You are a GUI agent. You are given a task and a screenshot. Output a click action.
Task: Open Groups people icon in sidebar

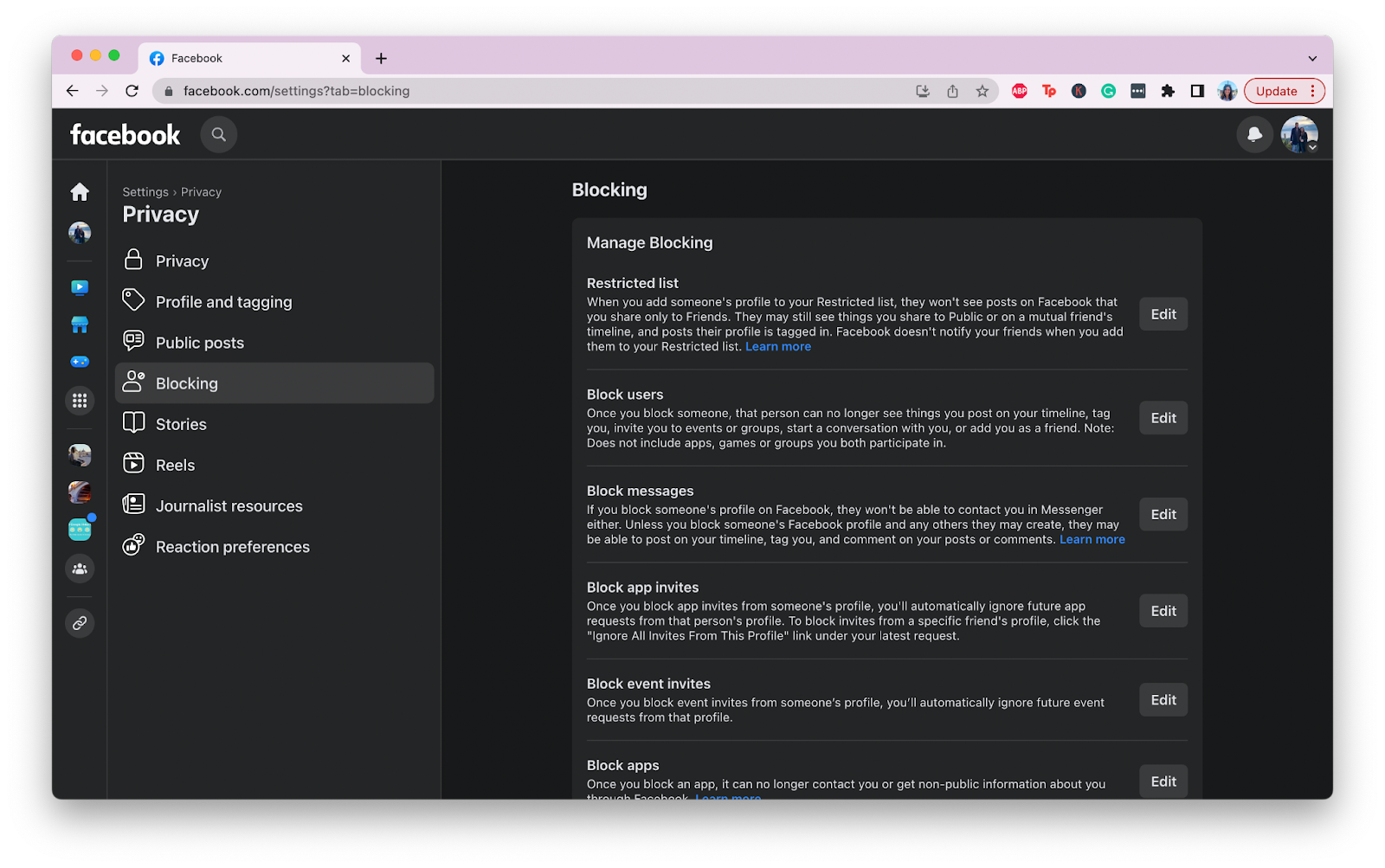tap(80, 569)
